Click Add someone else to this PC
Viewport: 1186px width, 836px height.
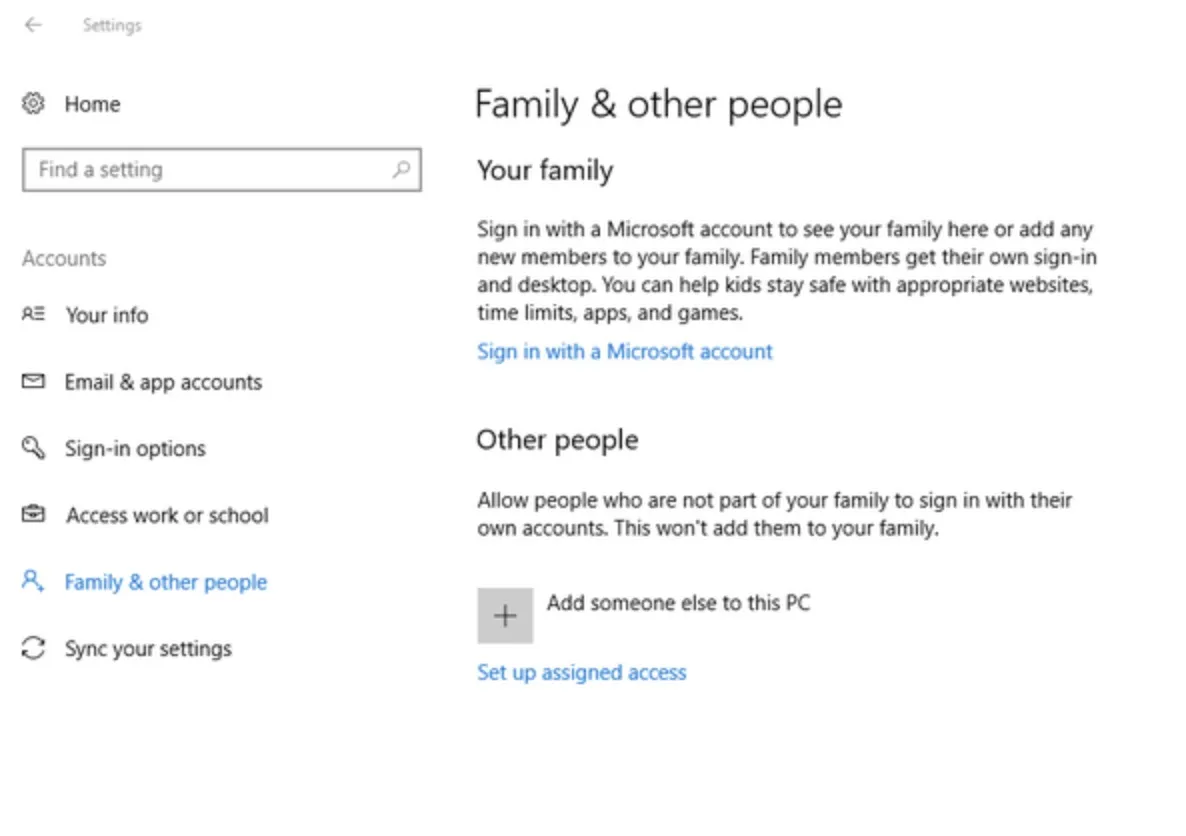click(679, 602)
